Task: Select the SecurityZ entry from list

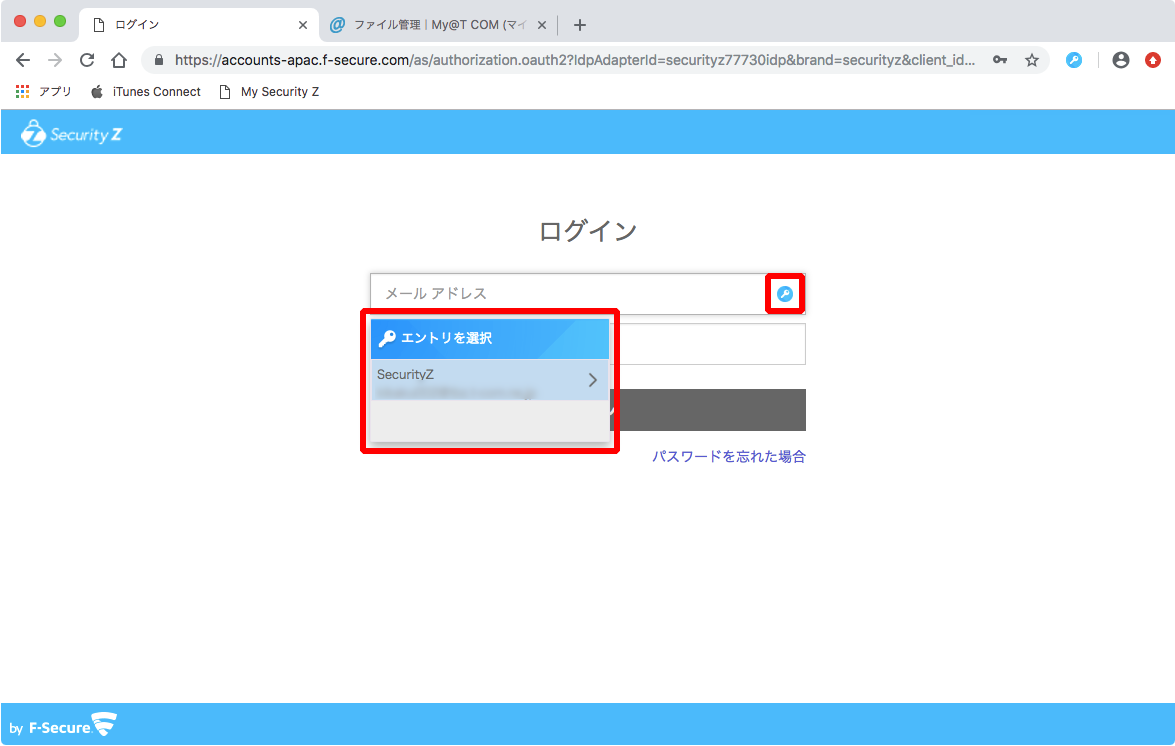Action: 470,380
